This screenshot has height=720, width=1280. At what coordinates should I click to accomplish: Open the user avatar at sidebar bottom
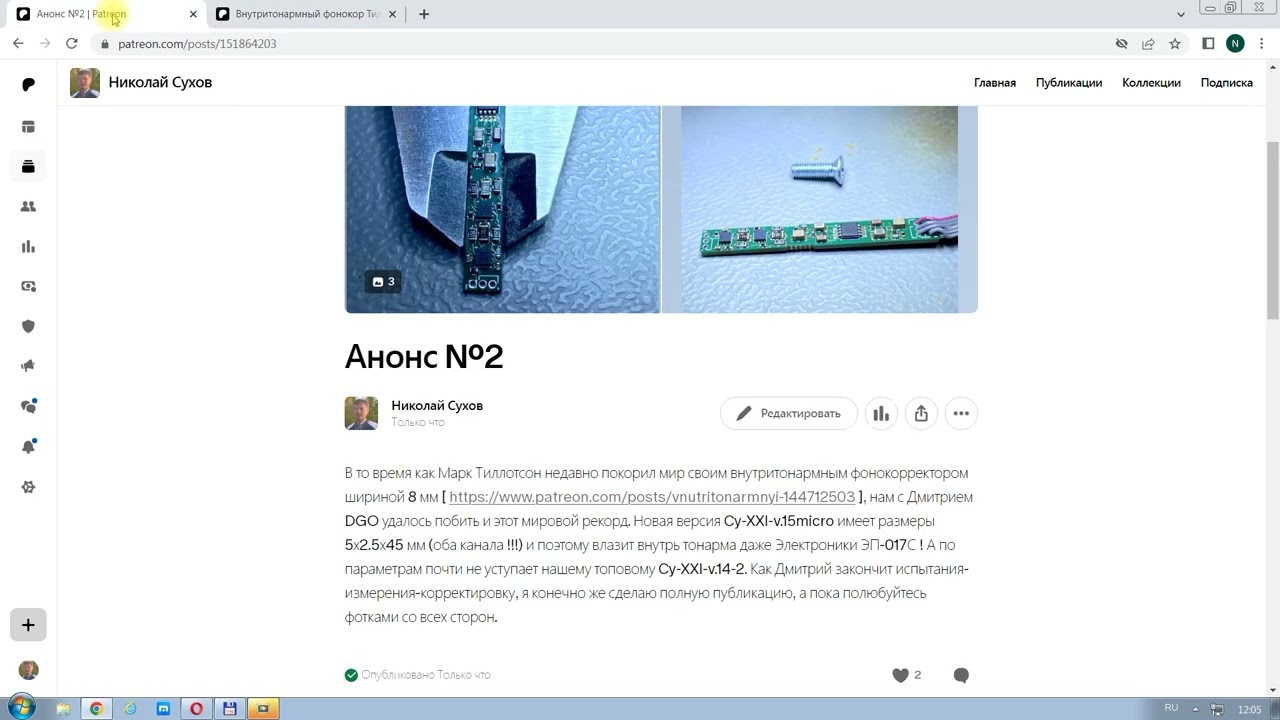pos(28,669)
